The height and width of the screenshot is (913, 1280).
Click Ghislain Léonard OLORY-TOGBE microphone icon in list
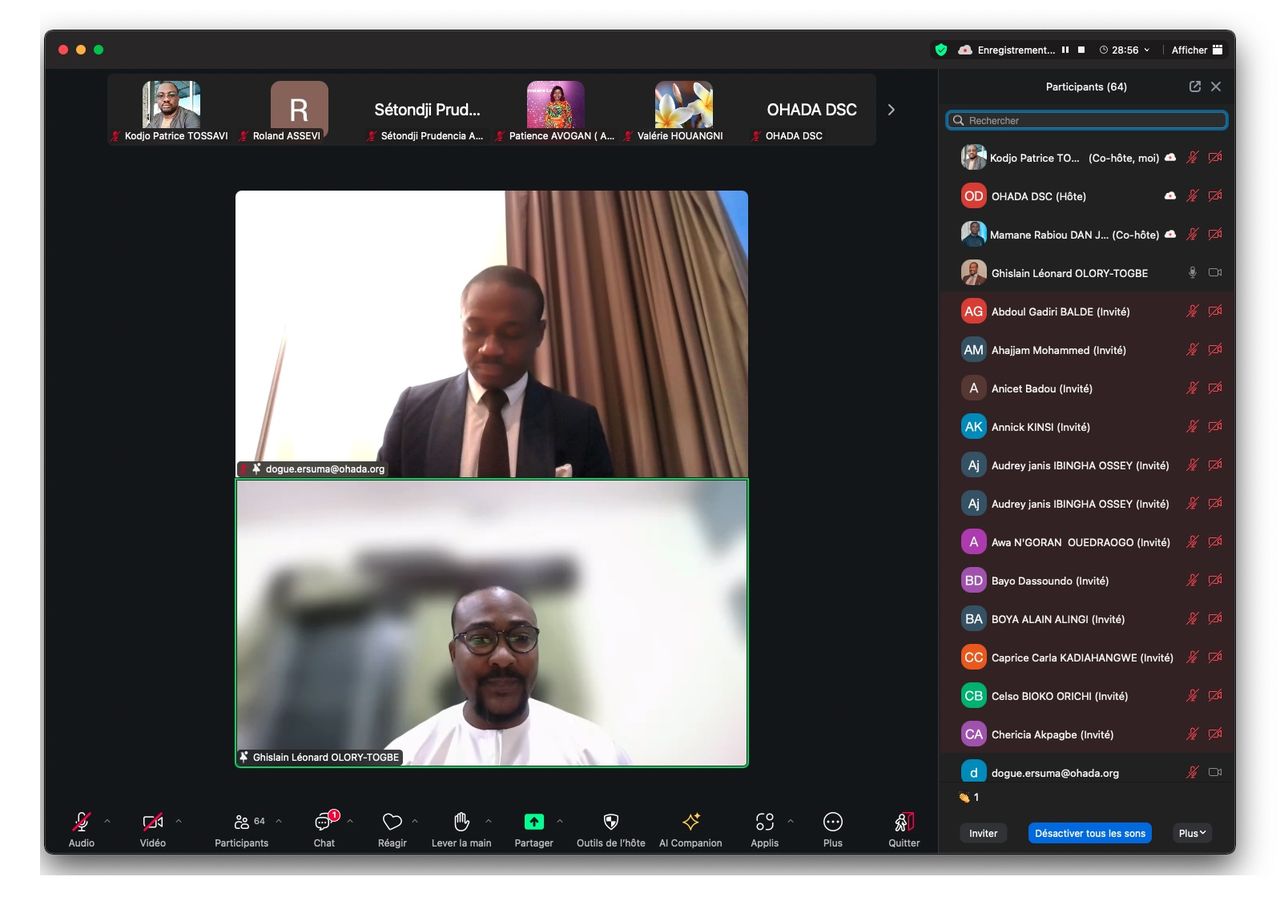tap(1192, 273)
